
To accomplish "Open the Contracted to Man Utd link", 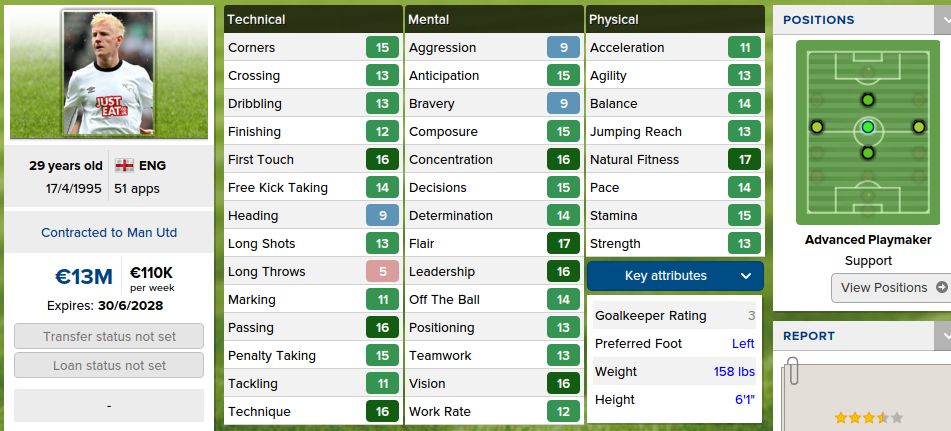I will [x=109, y=232].
